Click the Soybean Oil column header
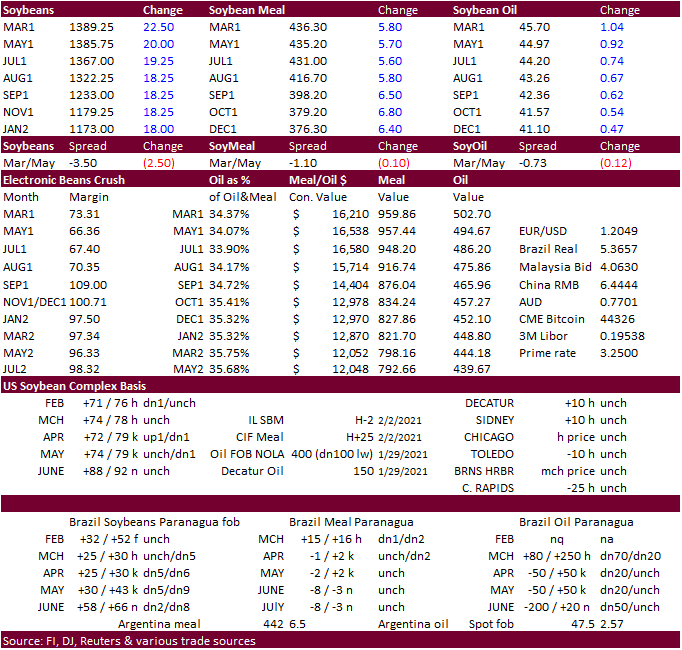The height and width of the screenshot is (650, 682). 487,10
